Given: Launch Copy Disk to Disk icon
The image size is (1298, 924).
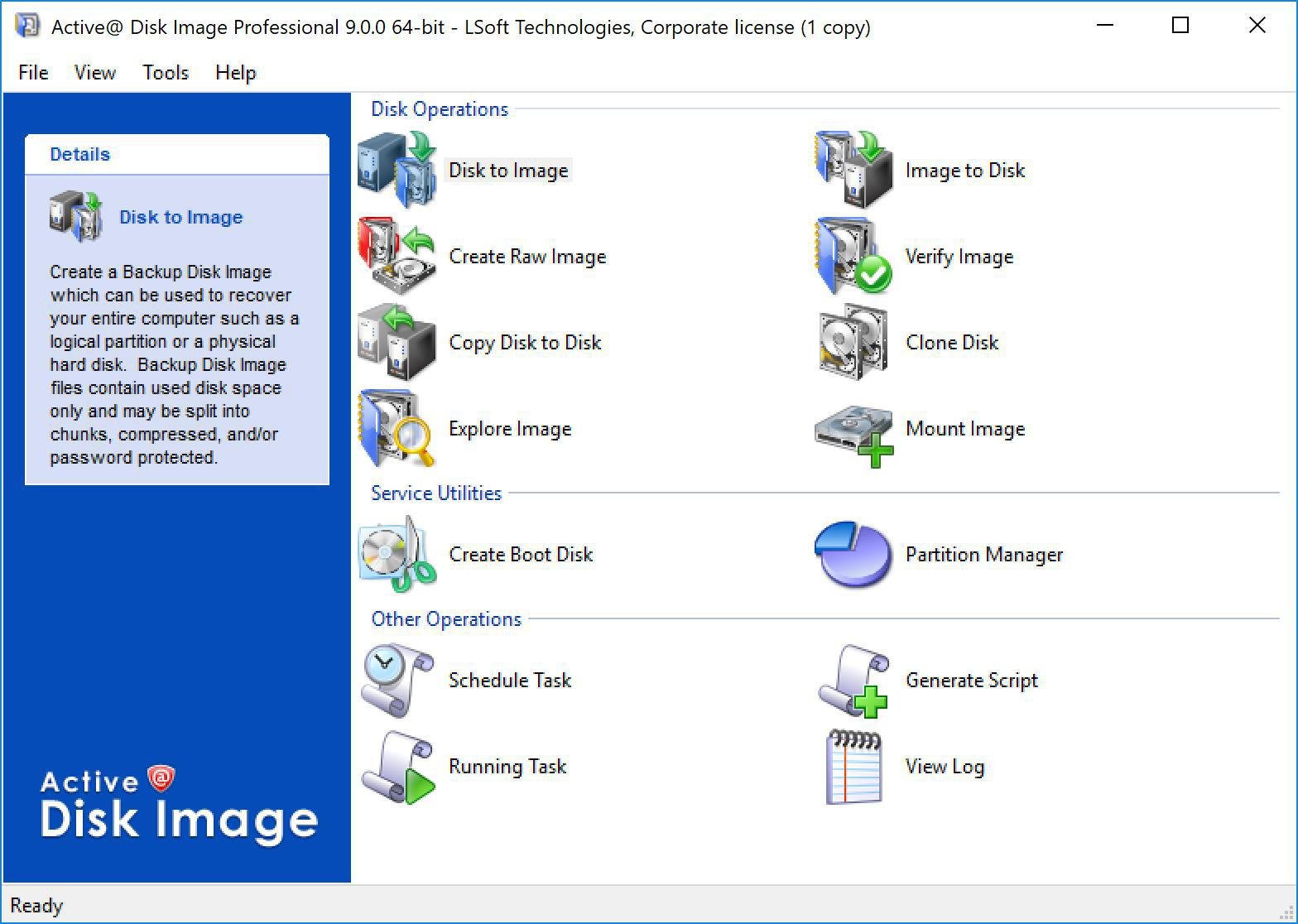Looking at the screenshot, I should [397, 343].
